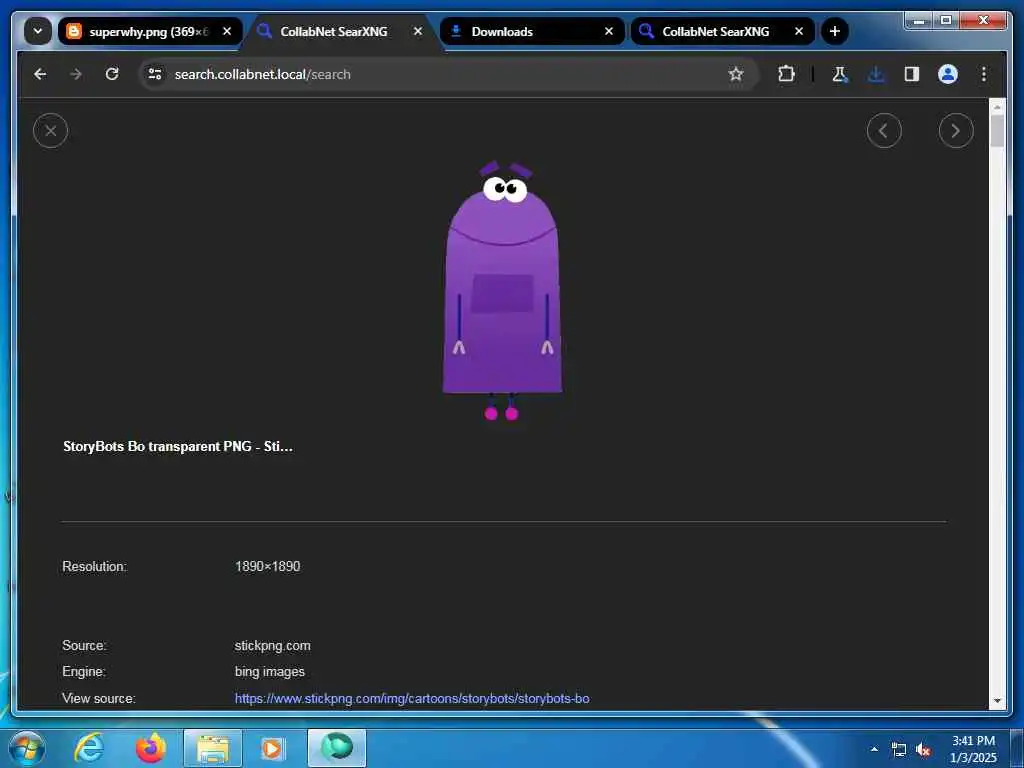Open the profile avatar menu
This screenshot has width=1024, height=768.
pos(948,74)
